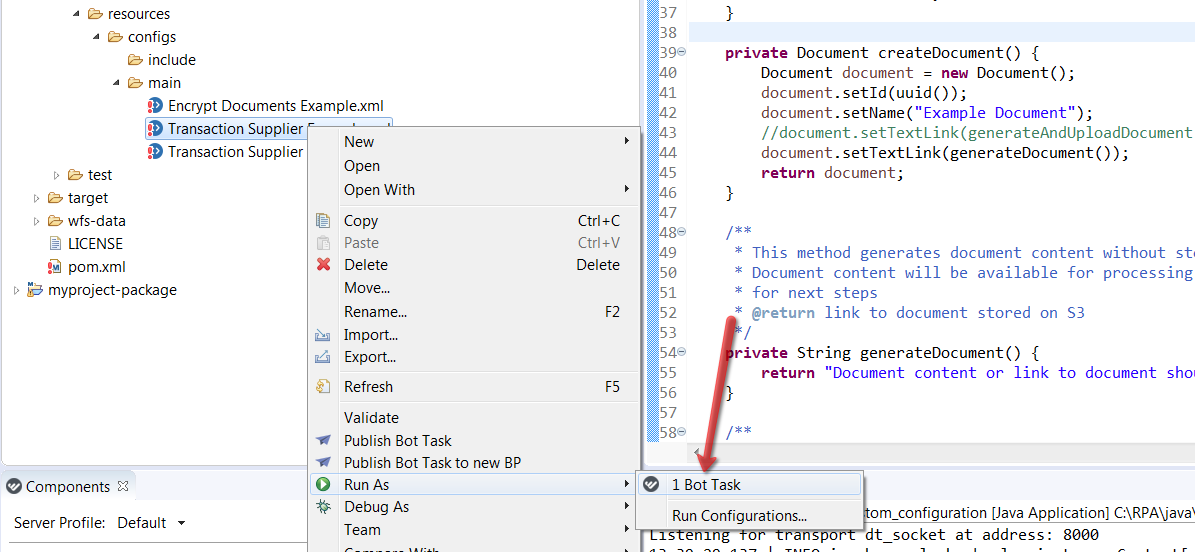The width and height of the screenshot is (1195, 552).
Task: Click the target folder icon
Action: pyautogui.click(x=55, y=198)
